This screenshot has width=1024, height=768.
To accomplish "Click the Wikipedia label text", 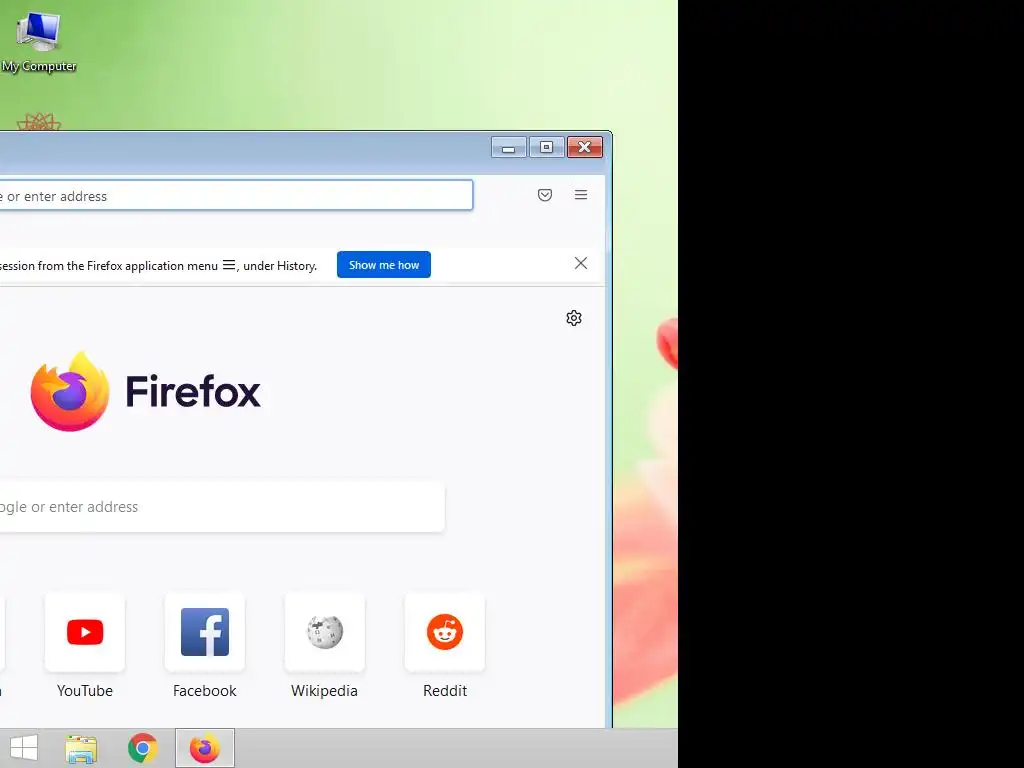I will coord(325,691).
